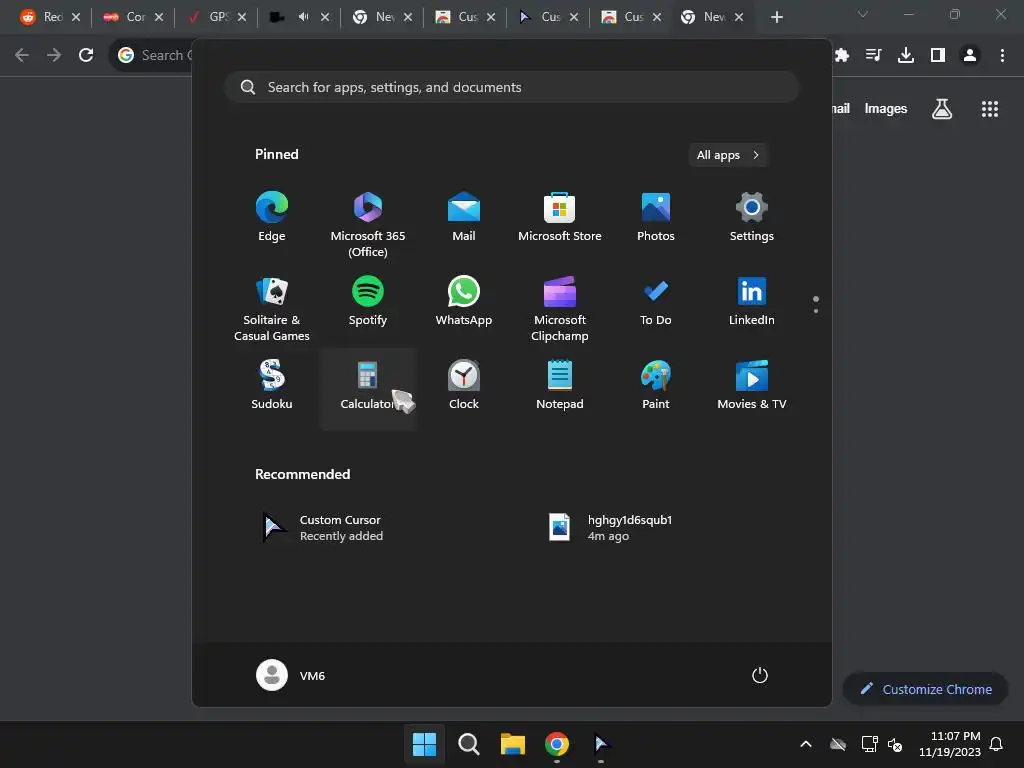Open the Edge app from pinned apps
Image resolution: width=1024 pixels, height=768 pixels.
coord(272,218)
